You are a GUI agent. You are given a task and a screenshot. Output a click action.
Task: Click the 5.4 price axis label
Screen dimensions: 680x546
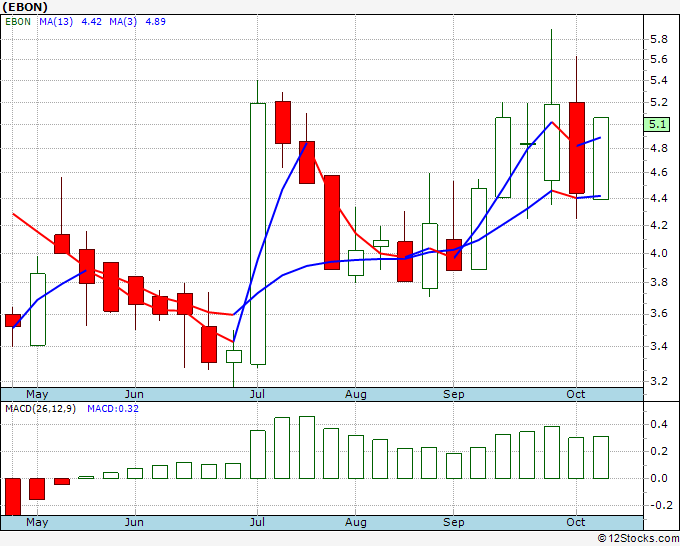coord(659,80)
